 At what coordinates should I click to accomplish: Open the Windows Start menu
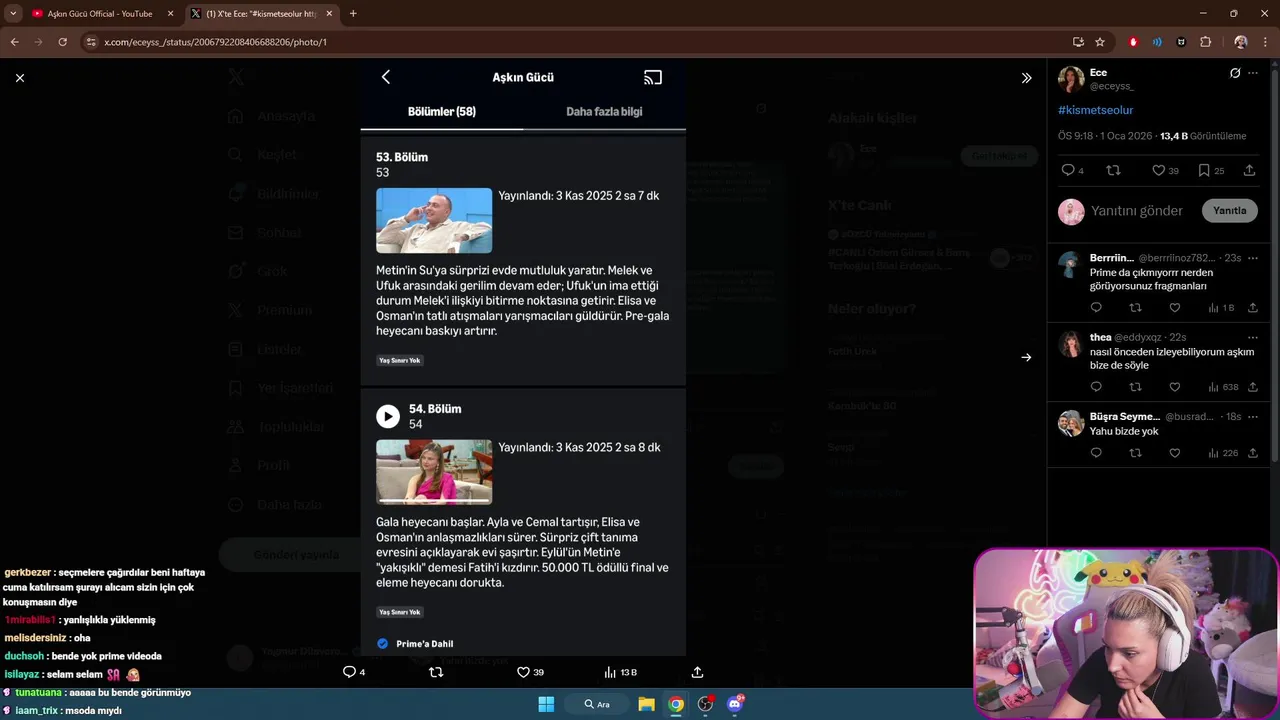click(x=546, y=704)
